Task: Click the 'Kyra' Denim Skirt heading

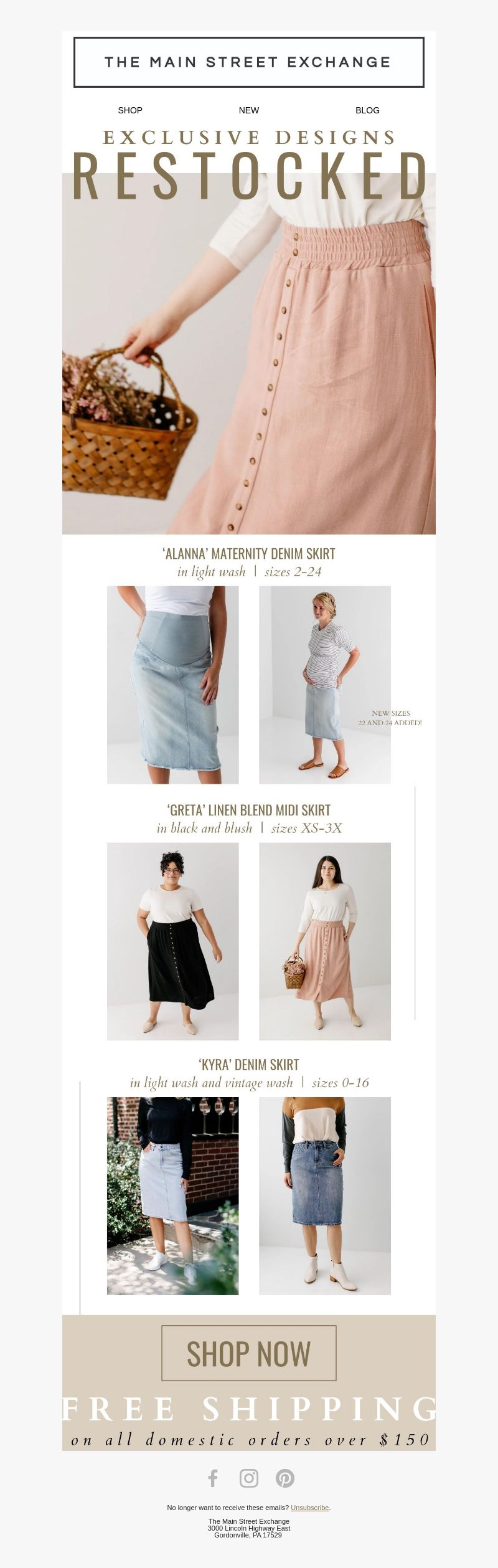Action: coord(249,1064)
